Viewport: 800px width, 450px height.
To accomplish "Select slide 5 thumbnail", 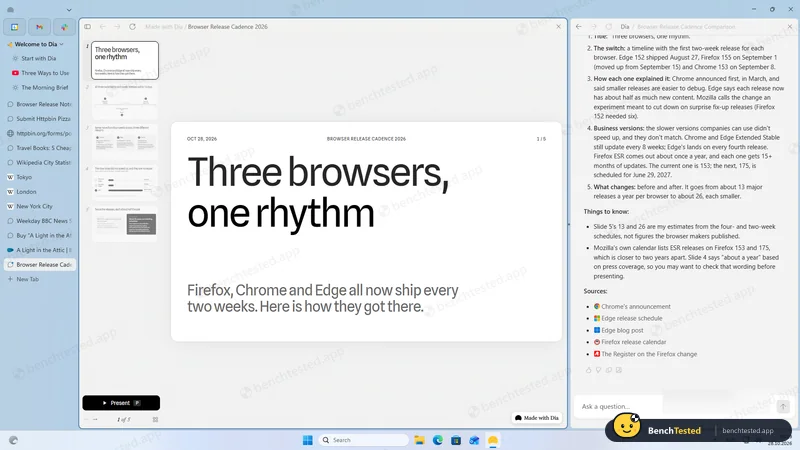I will [125, 223].
